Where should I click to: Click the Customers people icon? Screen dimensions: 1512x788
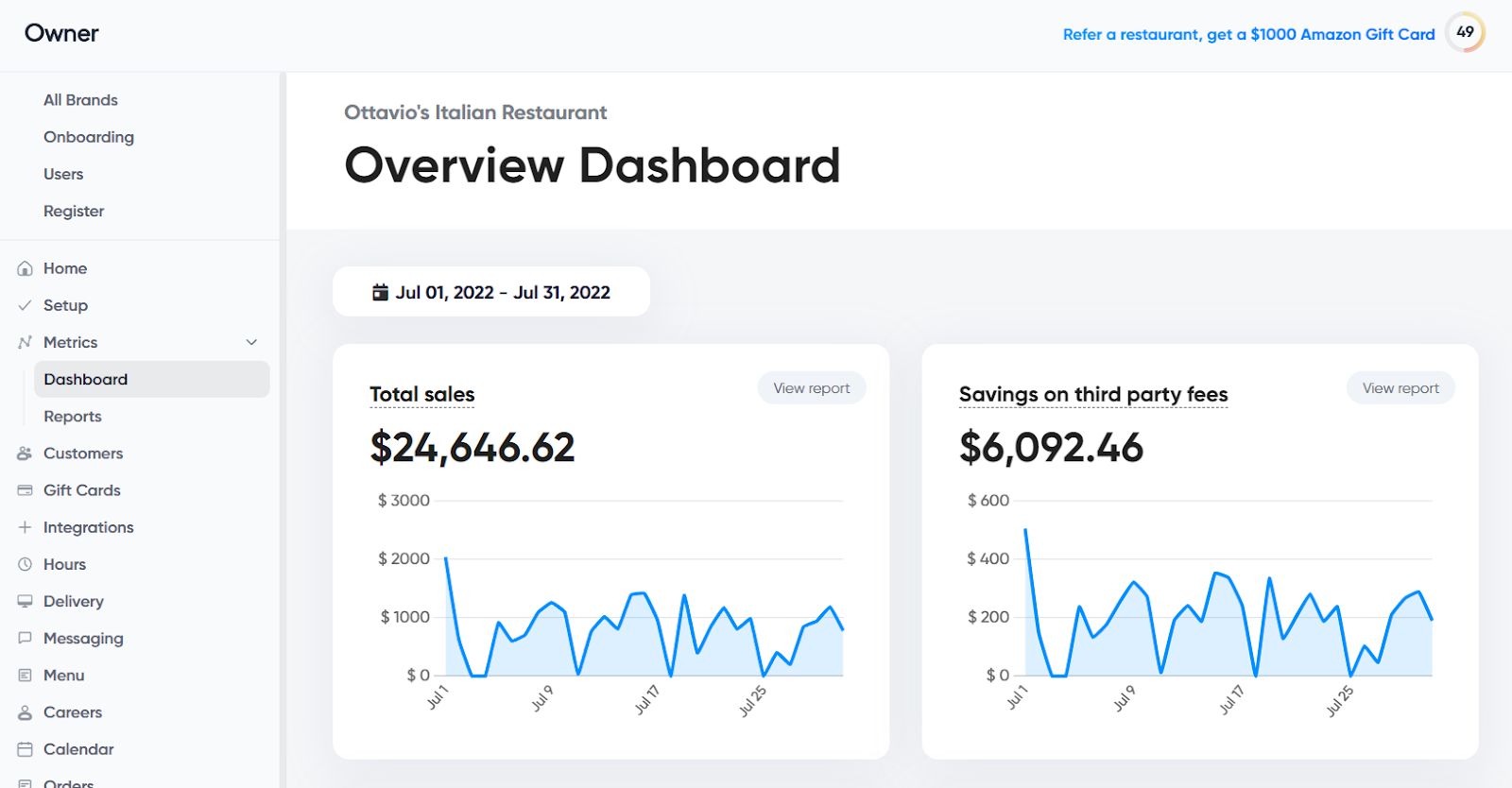click(x=26, y=454)
